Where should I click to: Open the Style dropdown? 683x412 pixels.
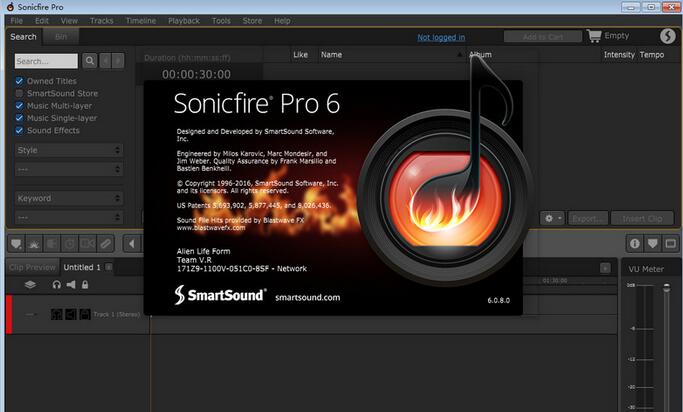coord(69,150)
